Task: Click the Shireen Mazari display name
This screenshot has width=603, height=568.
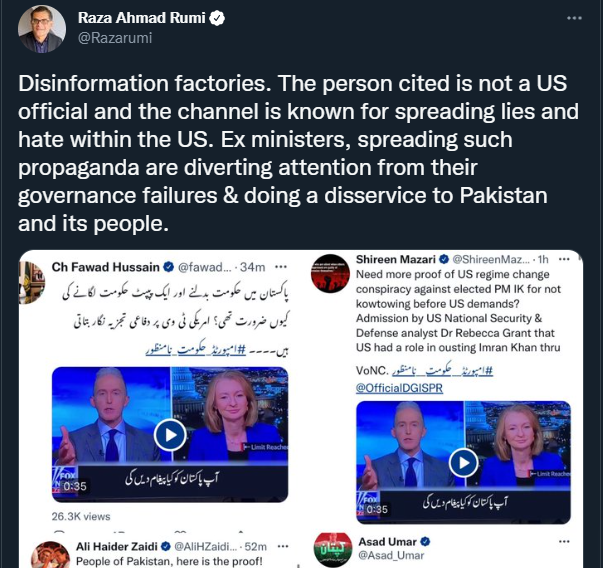Action: pyautogui.click(x=396, y=260)
